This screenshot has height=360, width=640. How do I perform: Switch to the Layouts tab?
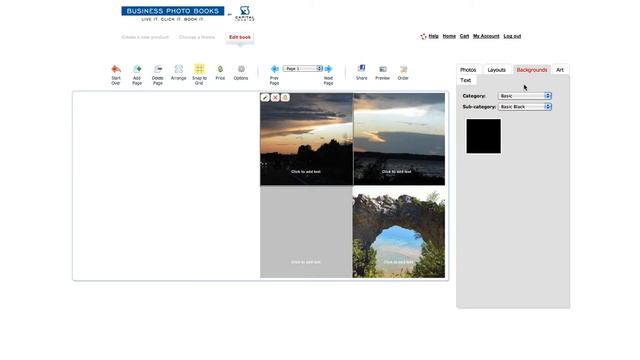point(497,70)
